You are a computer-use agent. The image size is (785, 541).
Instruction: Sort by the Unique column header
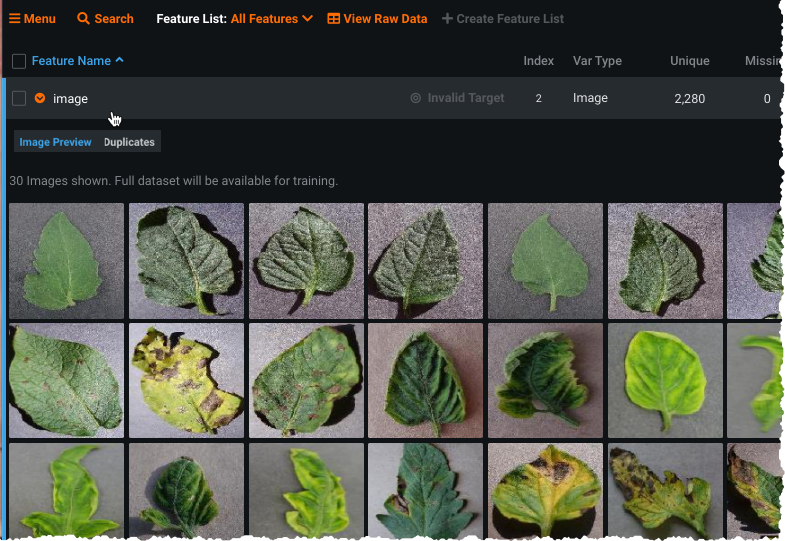(x=689, y=61)
